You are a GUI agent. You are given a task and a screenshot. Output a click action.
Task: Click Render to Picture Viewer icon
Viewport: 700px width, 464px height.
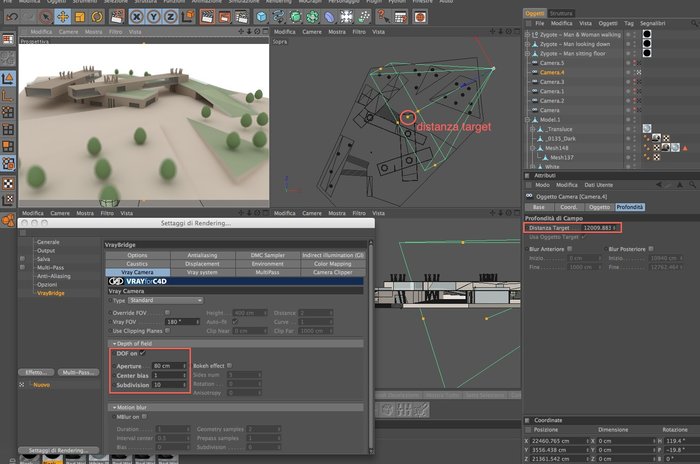(224, 17)
